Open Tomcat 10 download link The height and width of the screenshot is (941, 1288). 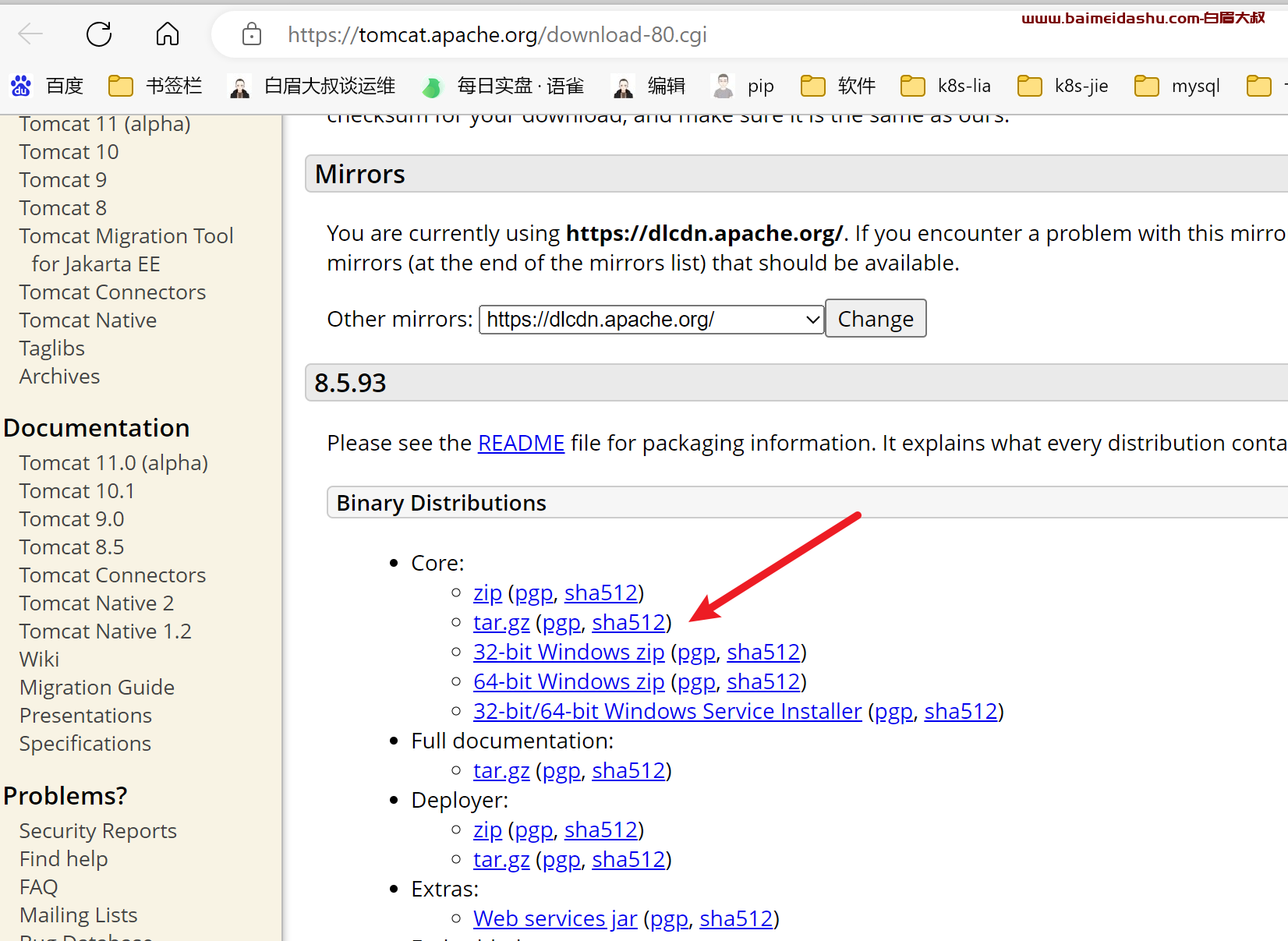click(x=69, y=152)
